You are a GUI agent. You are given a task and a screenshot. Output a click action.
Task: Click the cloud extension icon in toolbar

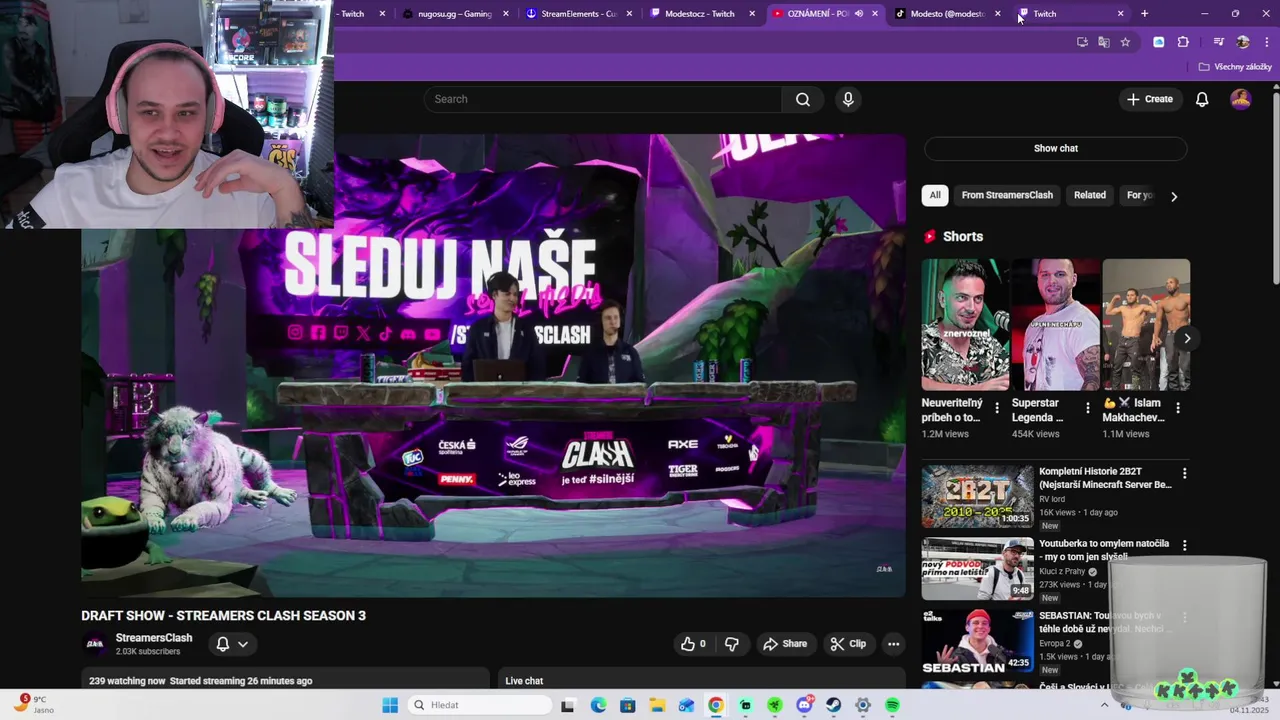point(1159,42)
